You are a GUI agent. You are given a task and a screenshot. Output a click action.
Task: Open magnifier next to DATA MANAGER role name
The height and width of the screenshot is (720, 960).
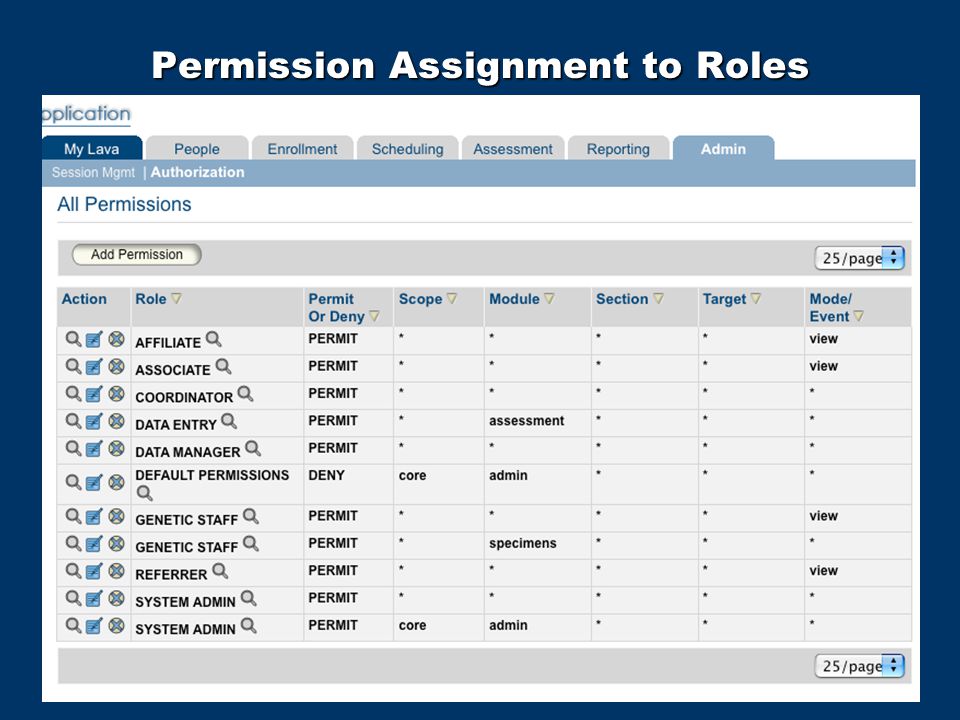pyautogui.click(x=253, y=448)
